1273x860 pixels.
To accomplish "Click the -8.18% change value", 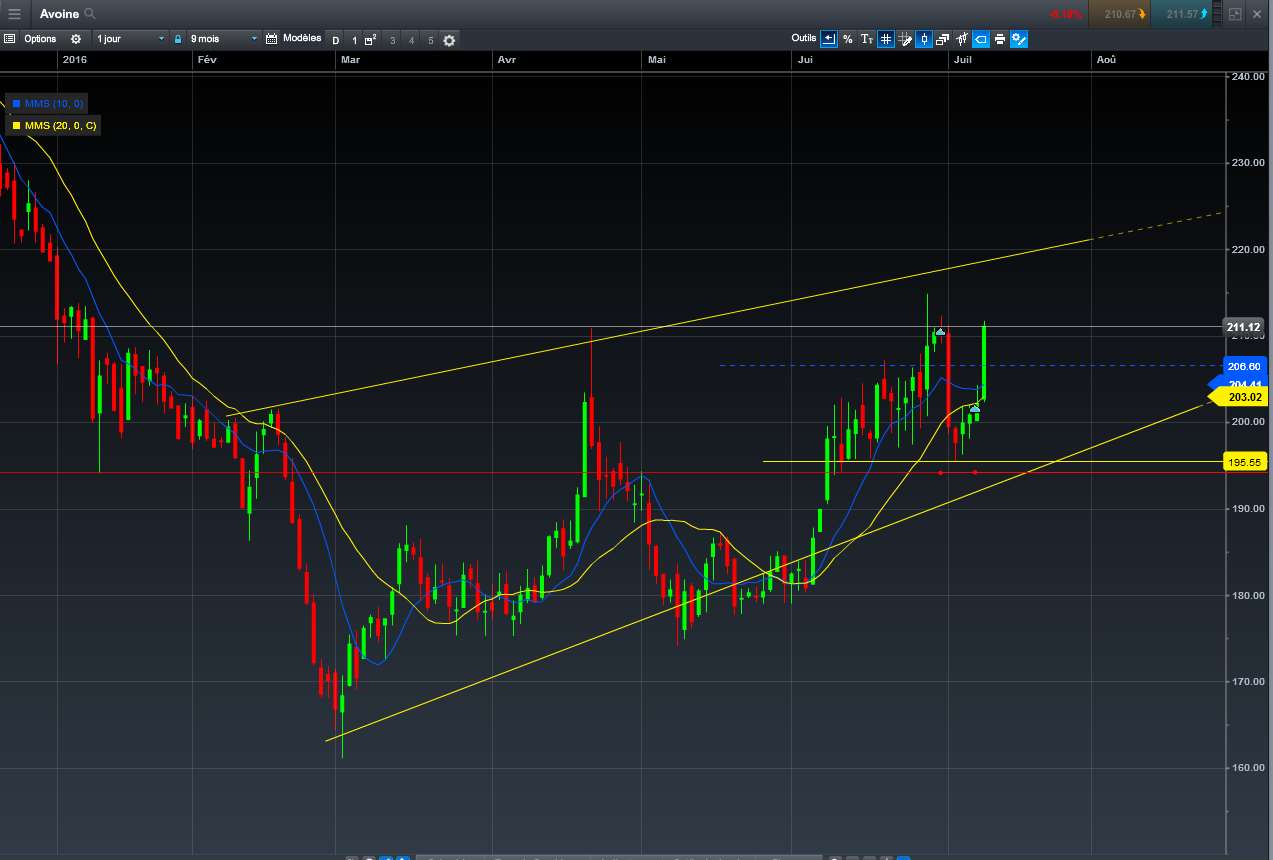I will coord(1065,14).
